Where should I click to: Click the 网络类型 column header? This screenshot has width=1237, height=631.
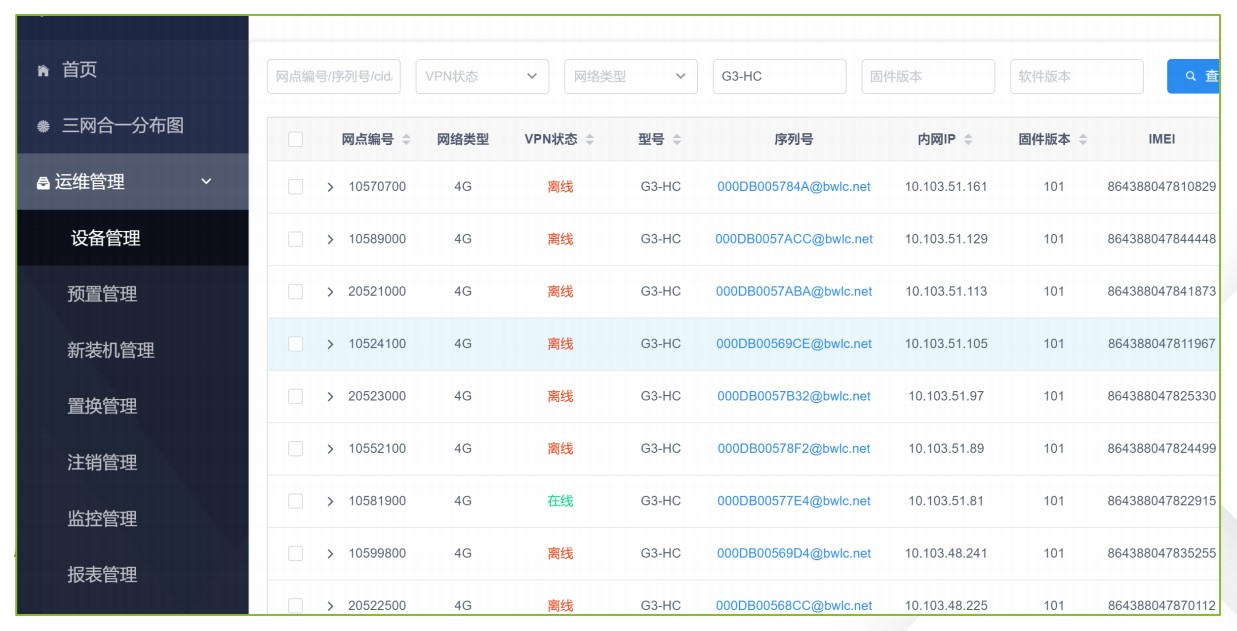pyautogui.click(x=463, y=139)
